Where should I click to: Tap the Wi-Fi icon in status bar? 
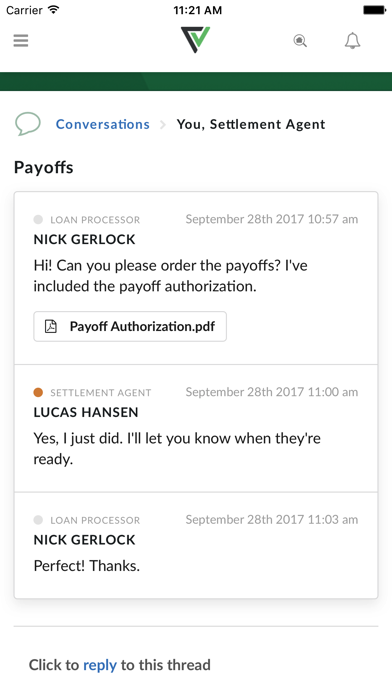54,10
